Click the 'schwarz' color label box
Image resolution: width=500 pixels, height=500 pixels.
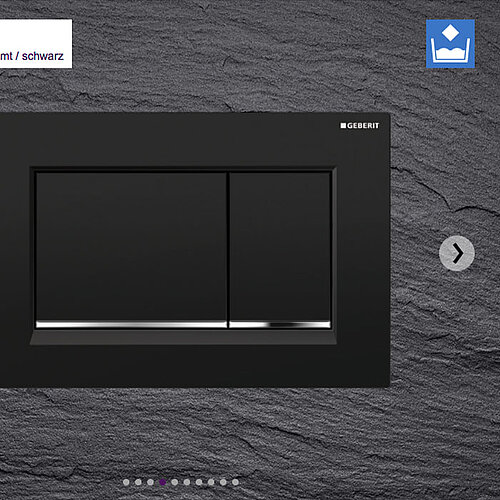(x=36, y=44)
